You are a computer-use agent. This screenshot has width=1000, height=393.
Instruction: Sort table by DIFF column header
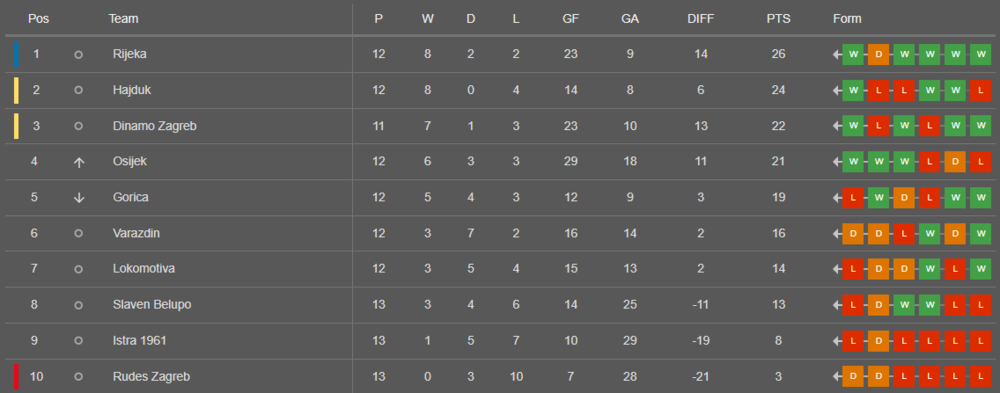point(700,19)
